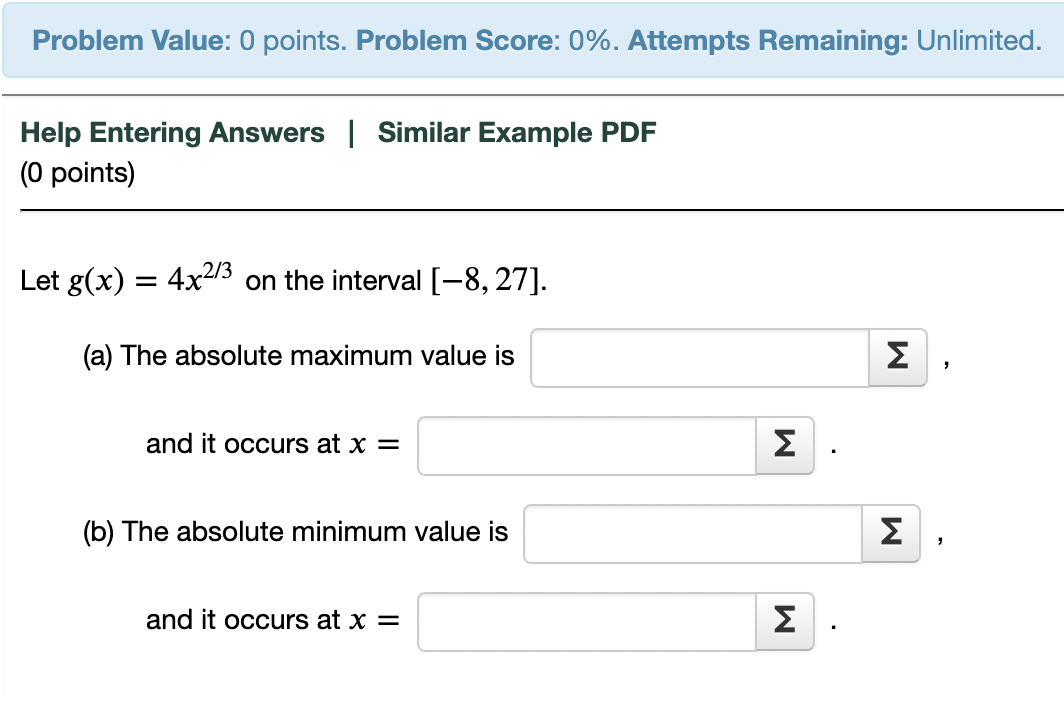1064x704 pixels.
Task: Open the Similar Example PDF
Action: (x=516, y=132)
